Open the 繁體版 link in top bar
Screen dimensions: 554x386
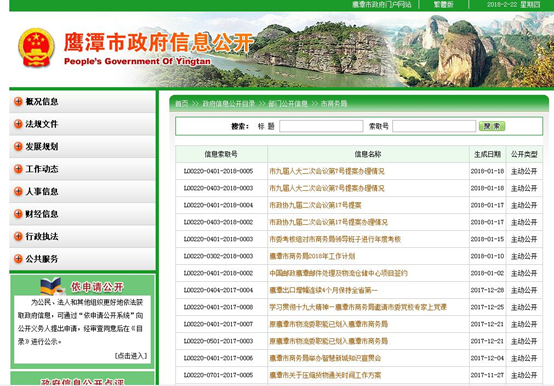coord(444,5)
